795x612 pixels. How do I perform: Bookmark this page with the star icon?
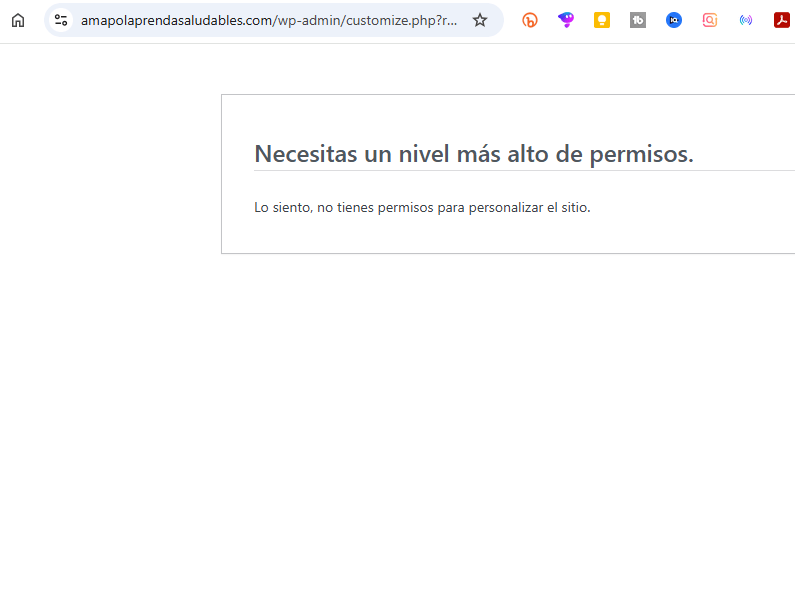[480, 20]
